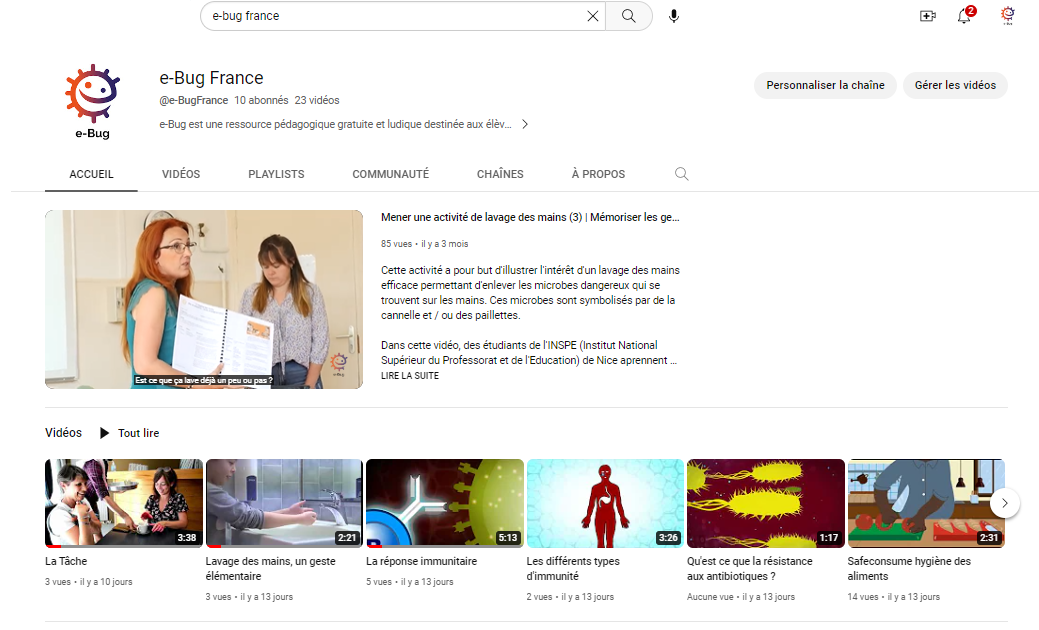
Task: Click the 23 vidéos count
Action: coord(317,100)
